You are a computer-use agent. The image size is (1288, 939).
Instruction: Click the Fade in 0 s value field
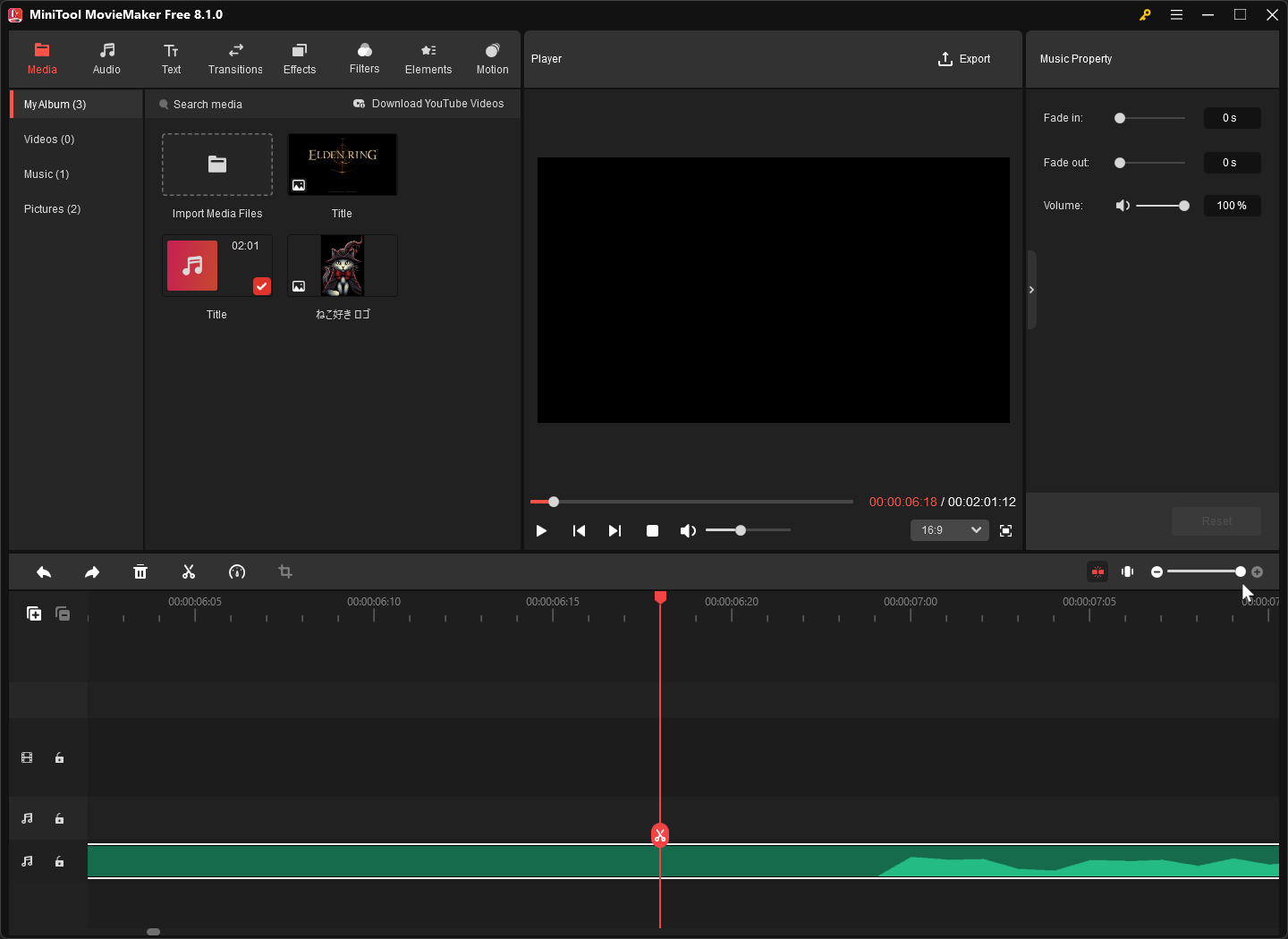1232,118
